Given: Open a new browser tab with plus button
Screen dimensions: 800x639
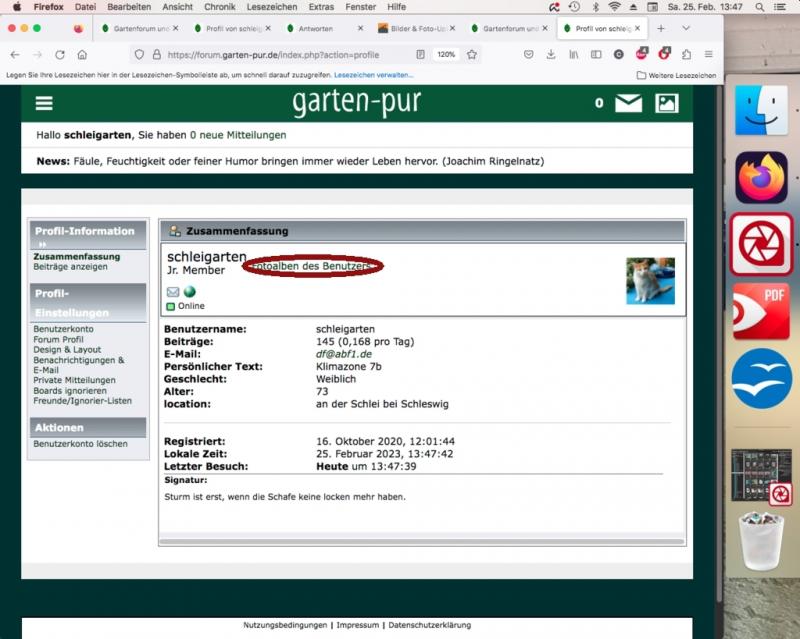Looking at the screenshot, I should 661,29.
